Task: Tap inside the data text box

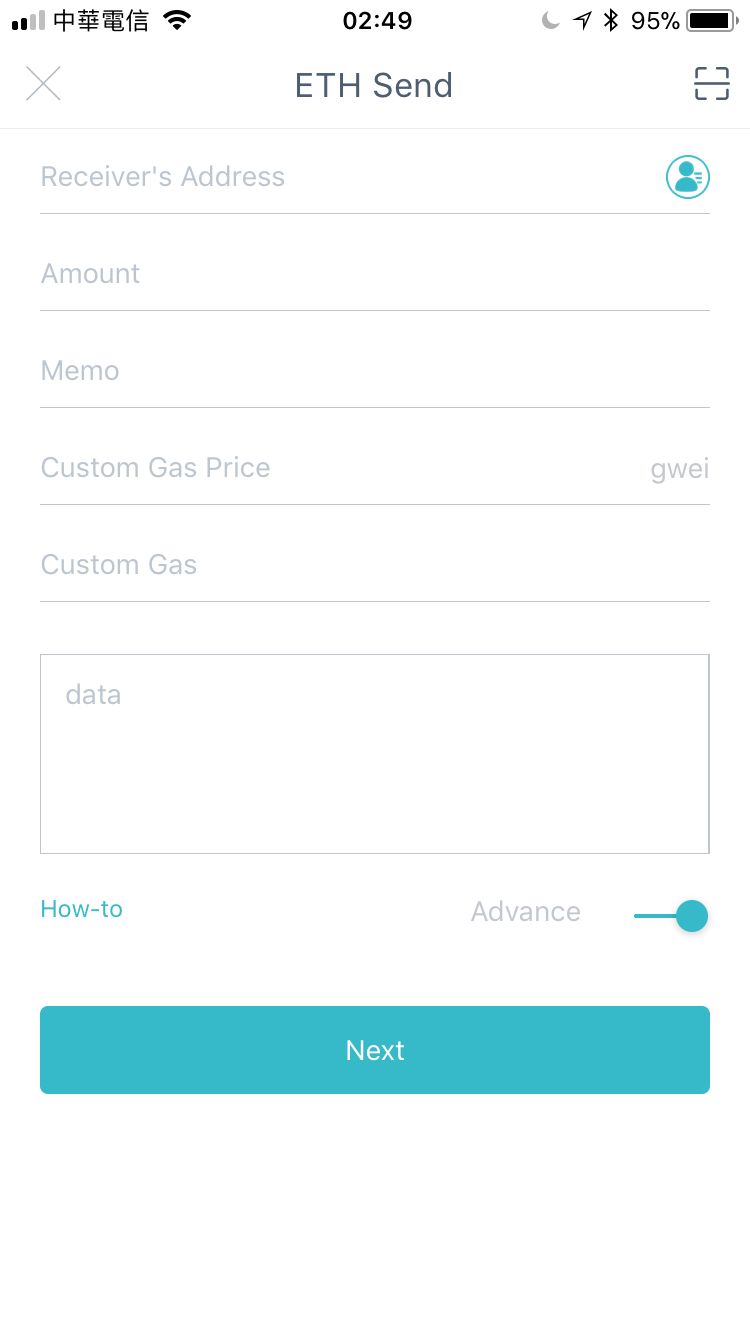Action: coord(374,754)
